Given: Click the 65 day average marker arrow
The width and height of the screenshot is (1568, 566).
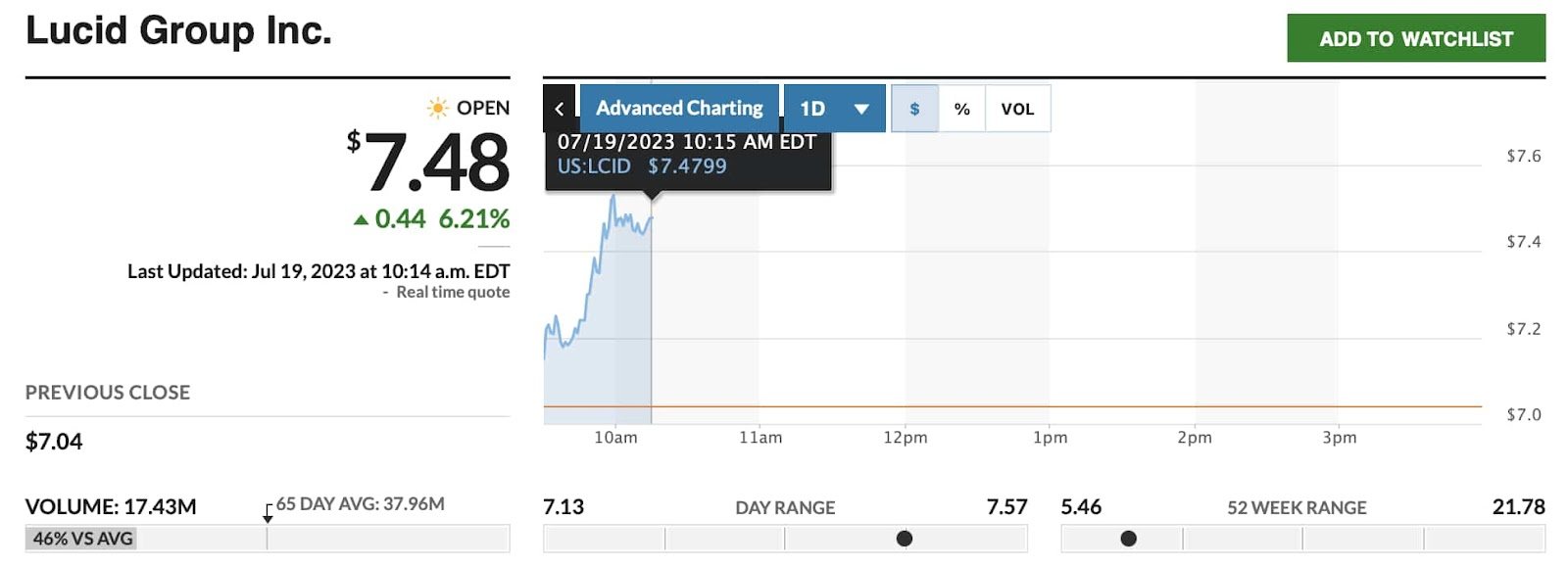Looking at the screenshot, I should (268, 514).
